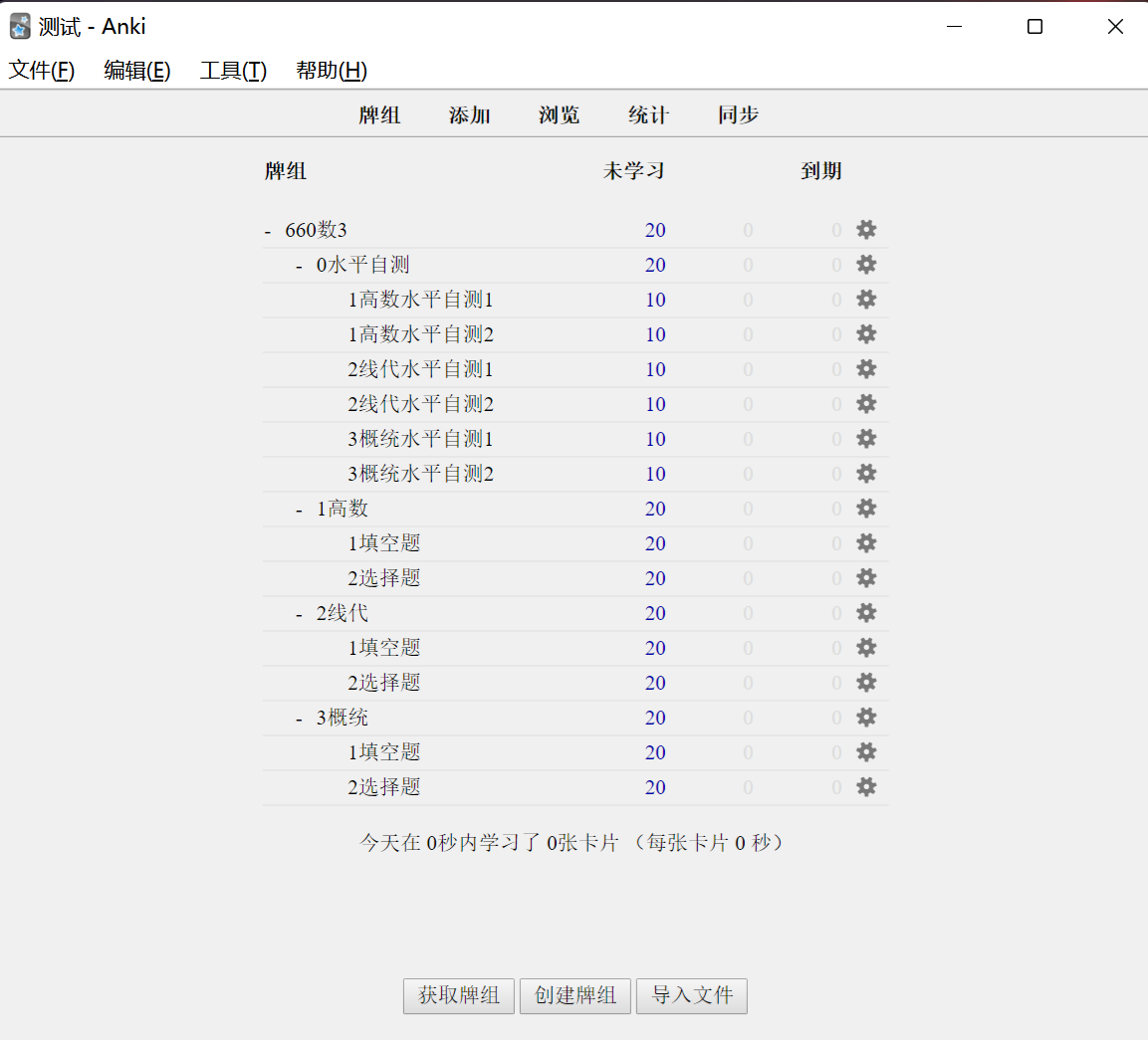Click today's study summary text
The height and width of the screenshot is (1040, 1148).
tap(572, 842)
